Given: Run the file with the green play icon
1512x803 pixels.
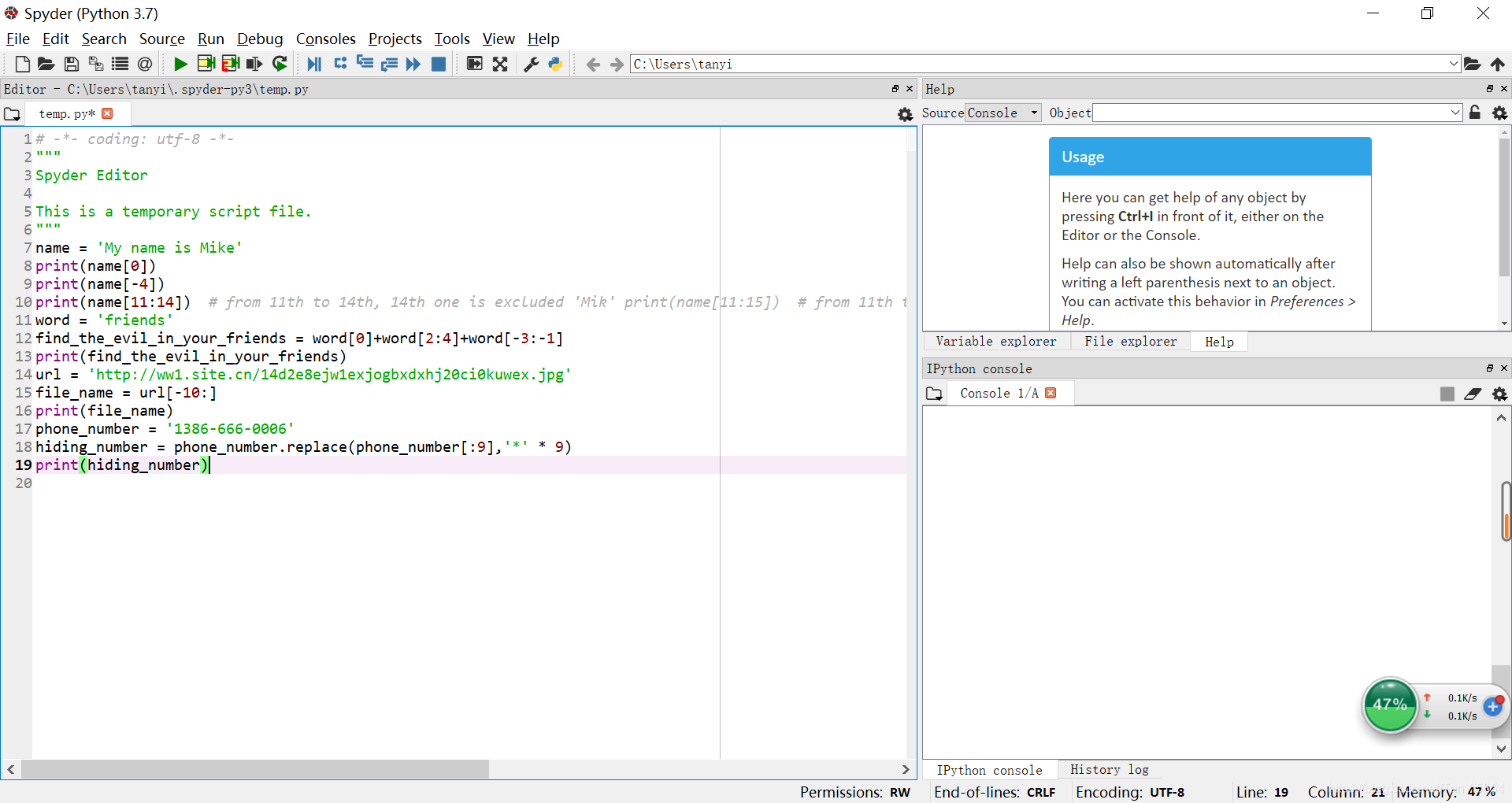Looking at the screenshot, I should (x=180, y=64).
